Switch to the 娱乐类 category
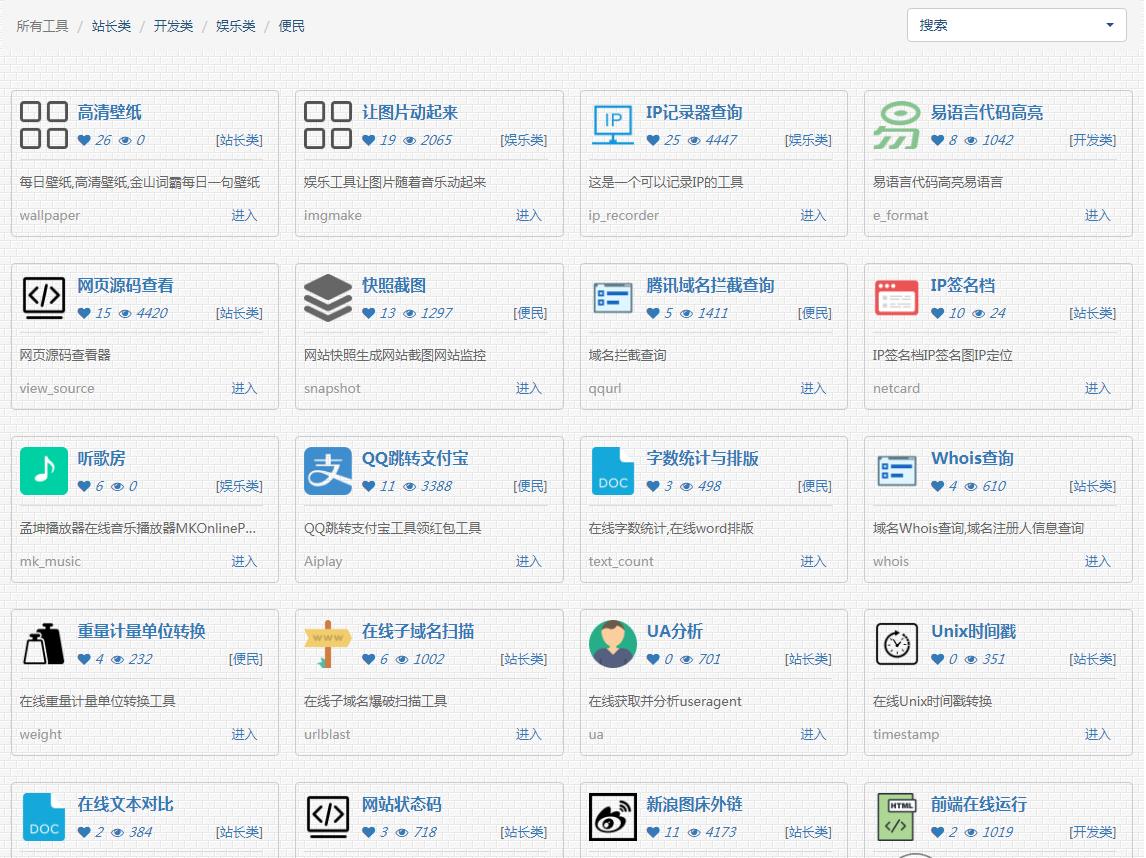This screenshot has width=1146, height=858. tap(235, 26)
